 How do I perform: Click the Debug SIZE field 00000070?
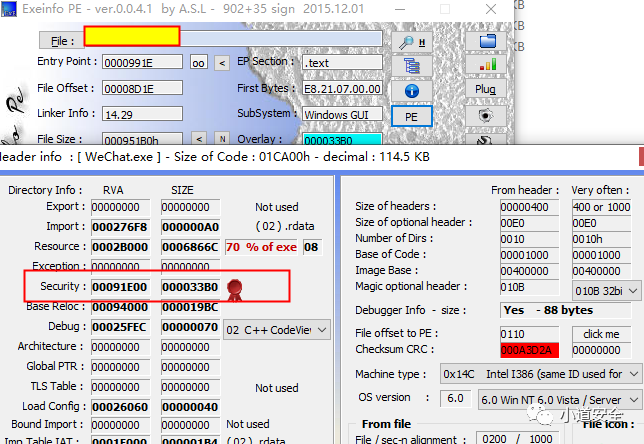pyautogui.click(x=190, y=327)
